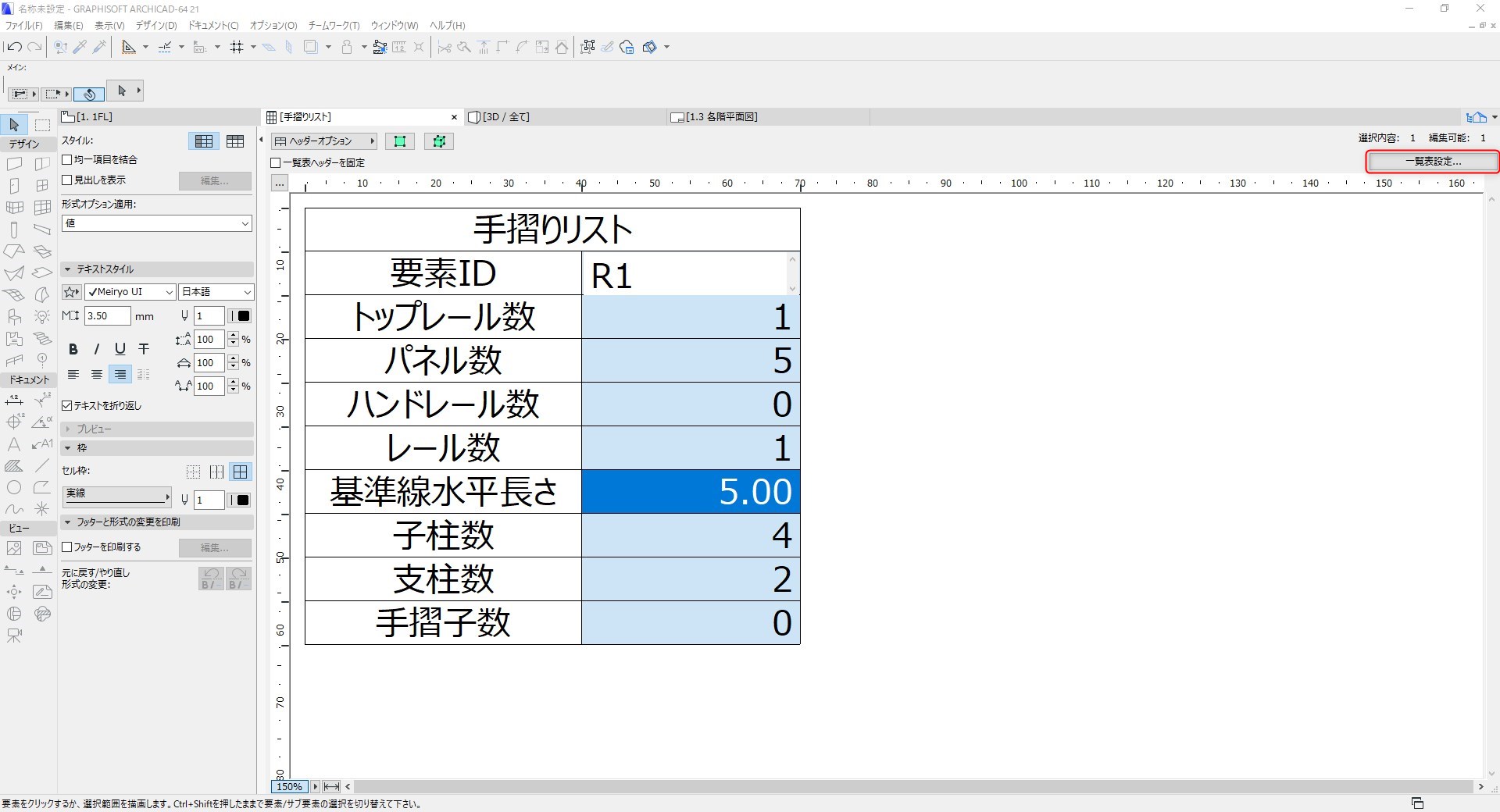
Task: Click the 150% zoom level button
Action: (x=289, y=787)
